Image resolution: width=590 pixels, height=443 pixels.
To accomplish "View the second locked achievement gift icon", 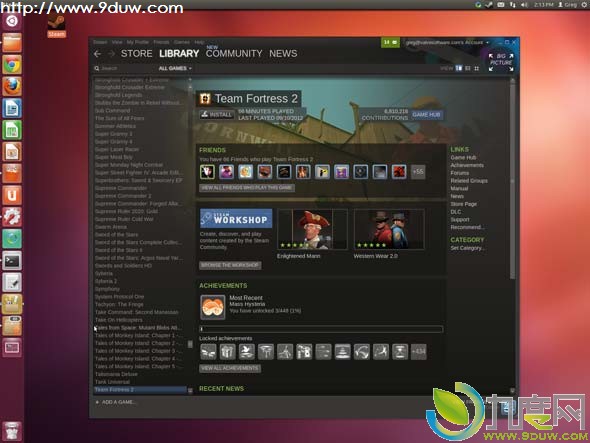I will pyautogui.click(x=227, y=352).
